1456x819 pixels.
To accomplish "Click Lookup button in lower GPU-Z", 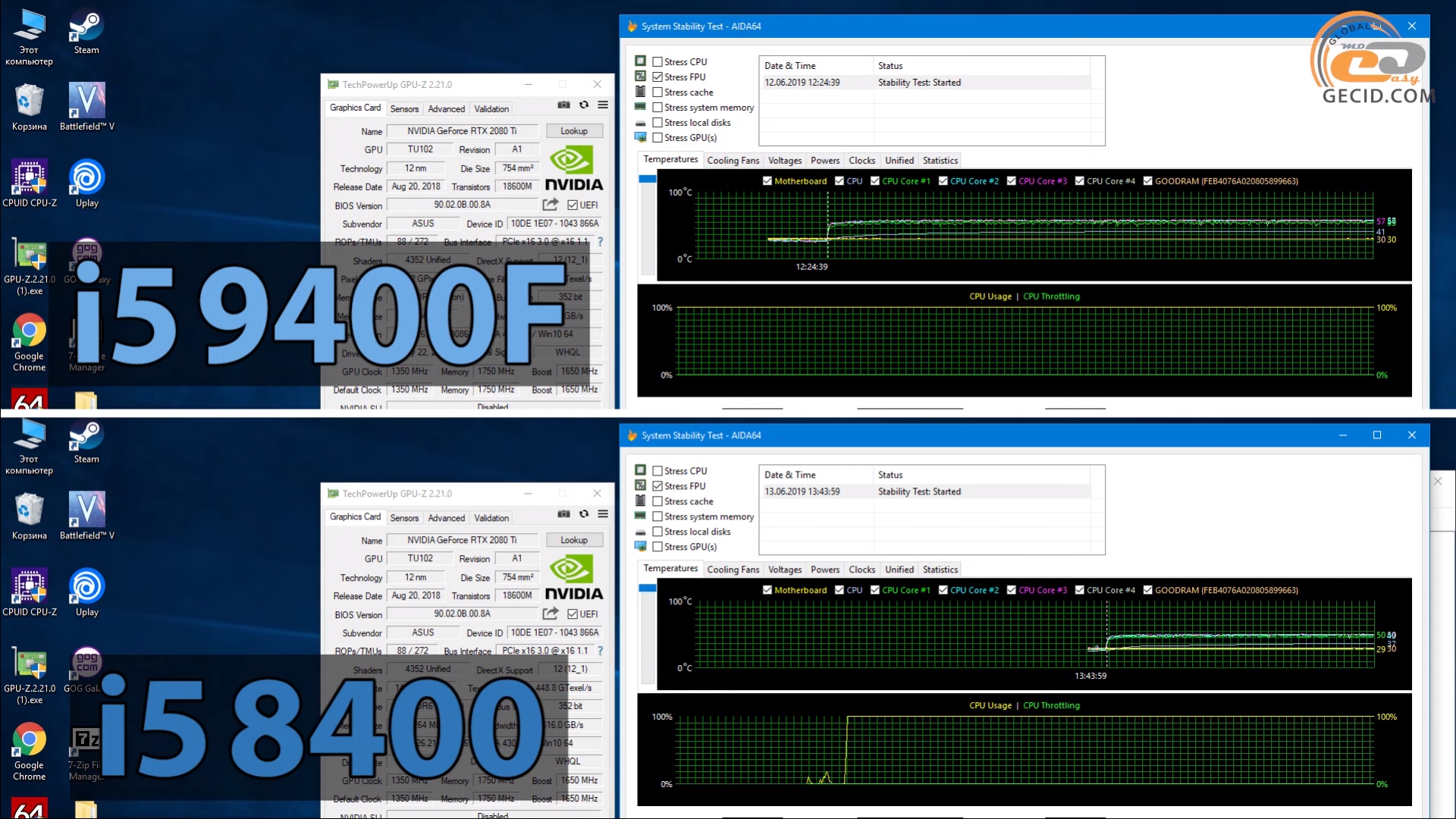I will 574,540.
